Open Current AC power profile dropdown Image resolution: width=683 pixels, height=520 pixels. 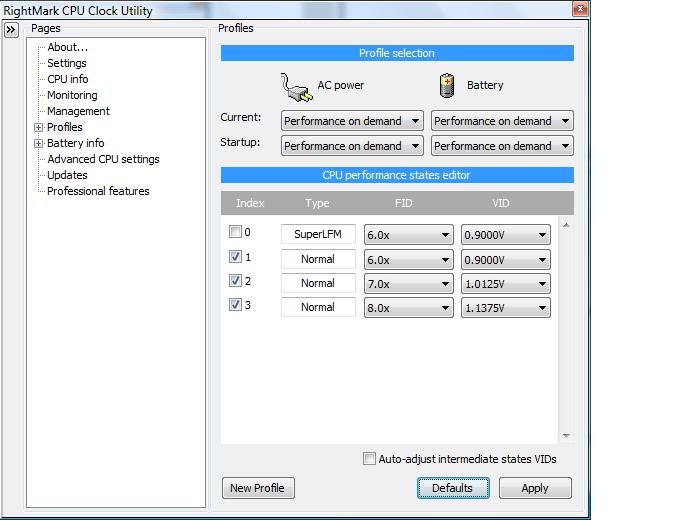352,121
